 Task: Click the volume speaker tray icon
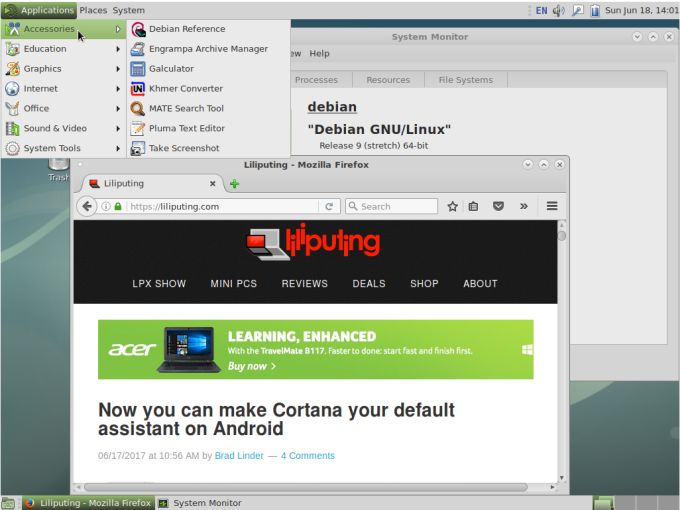coord(559,10)
